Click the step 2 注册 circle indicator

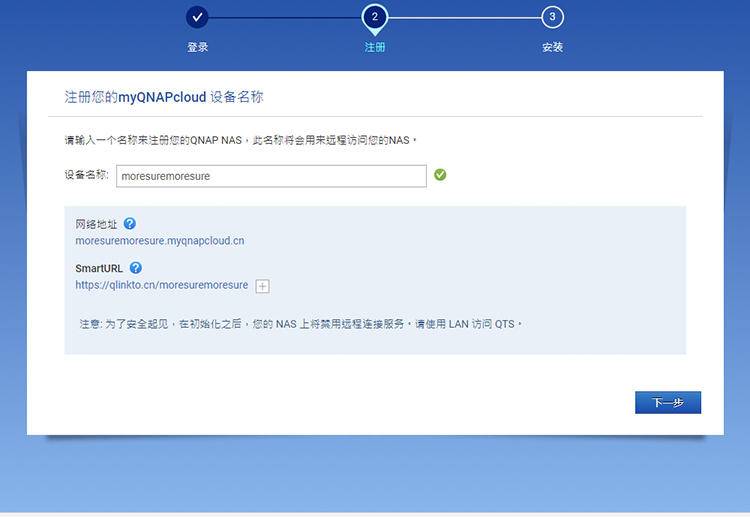coord(375,17)
